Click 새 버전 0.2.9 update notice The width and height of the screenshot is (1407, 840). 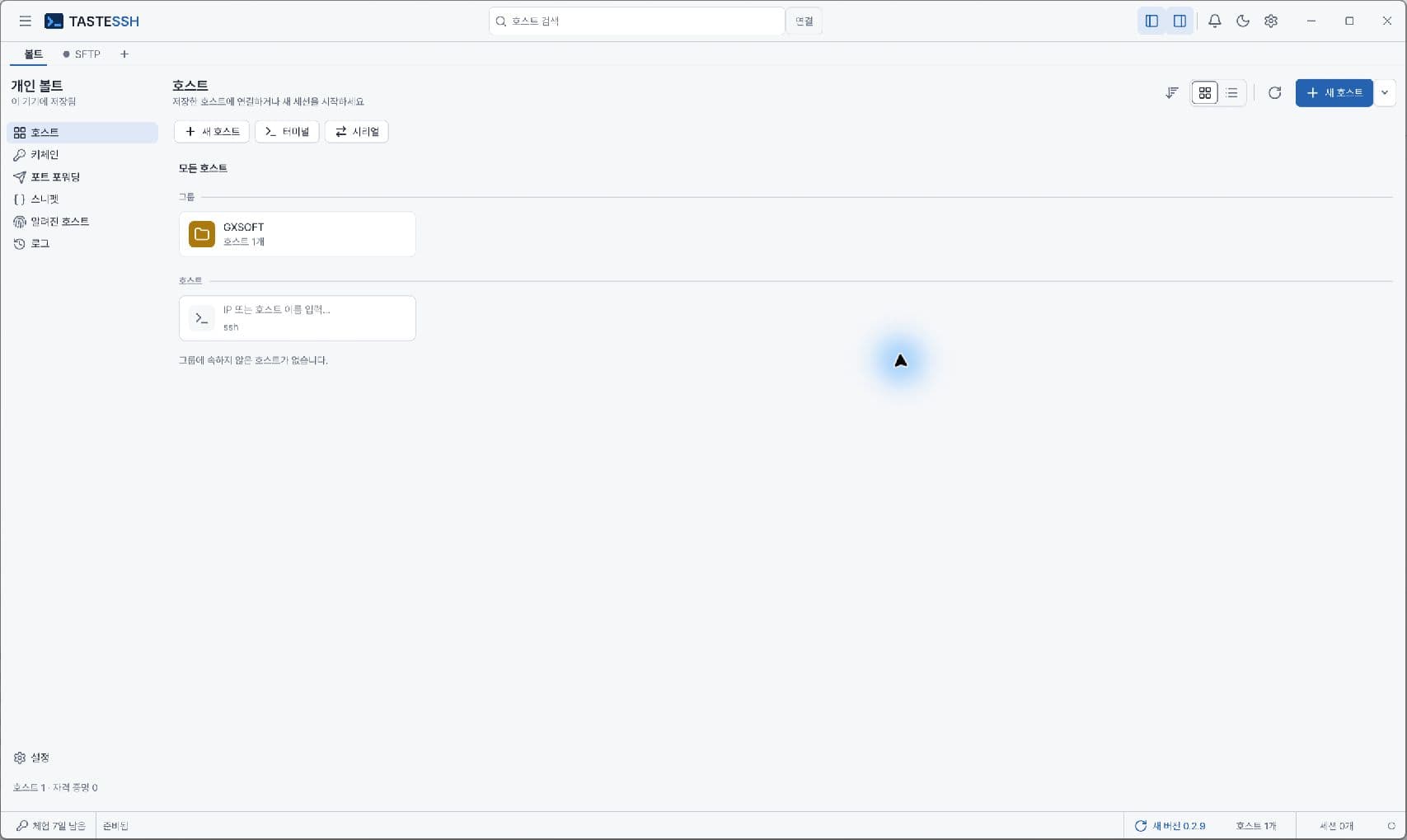click(x=1170, y=826)
